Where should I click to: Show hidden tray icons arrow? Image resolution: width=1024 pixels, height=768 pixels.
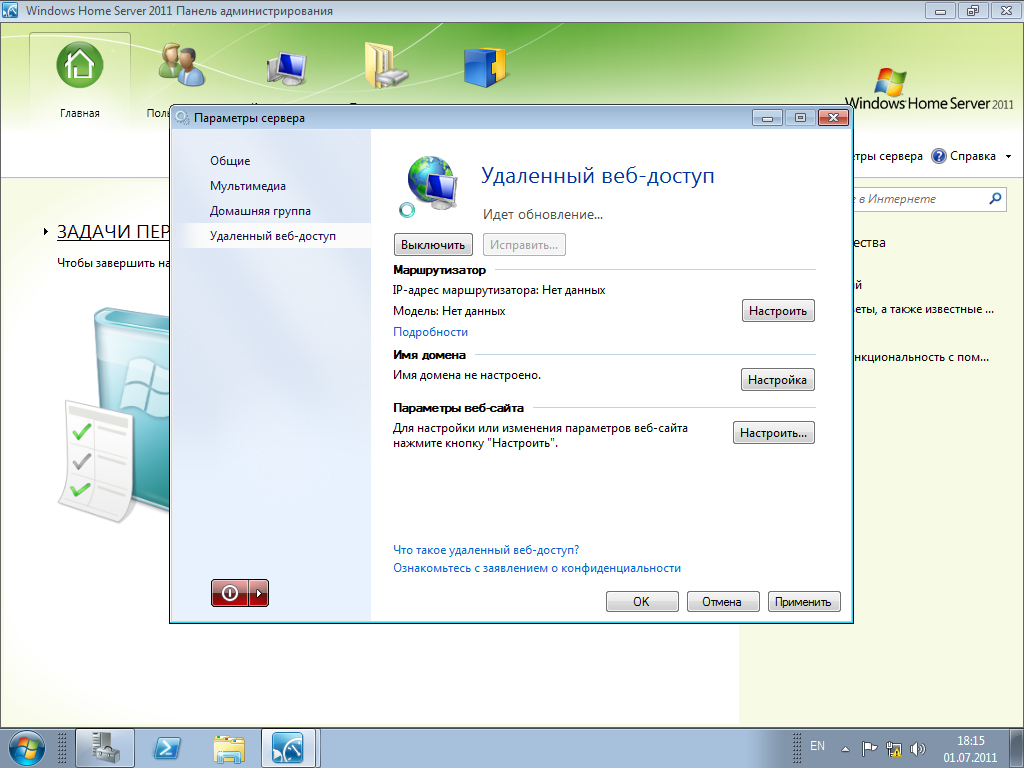[845, 749]
